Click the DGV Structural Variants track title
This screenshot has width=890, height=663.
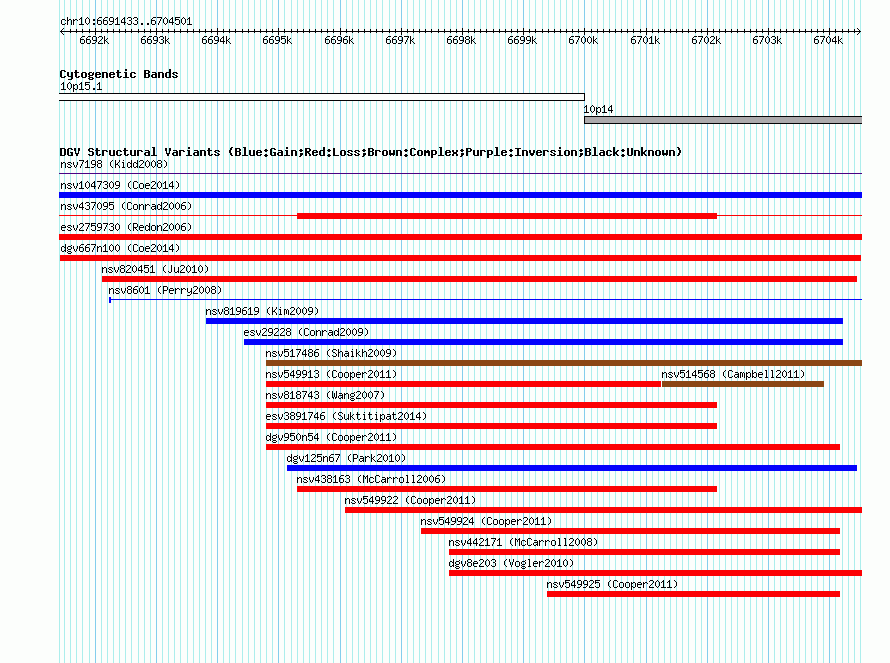tap(370, 152)
